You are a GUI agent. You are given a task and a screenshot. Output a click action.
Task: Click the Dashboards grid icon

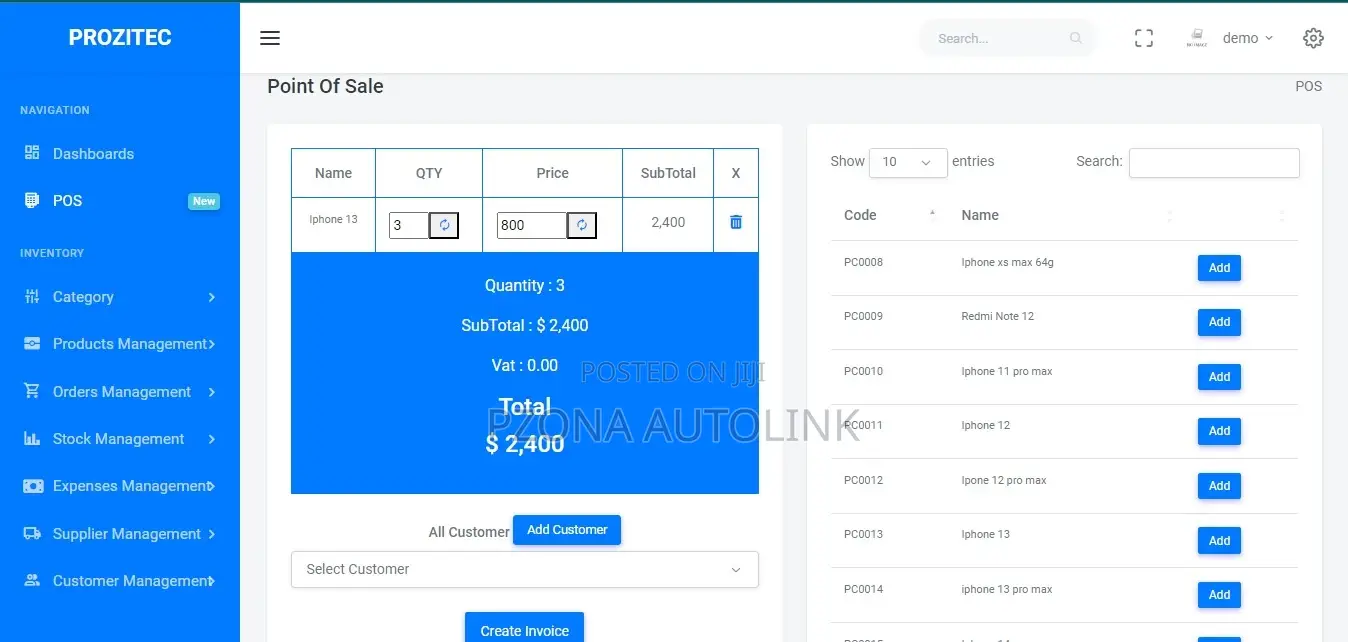tap(32, 153)
